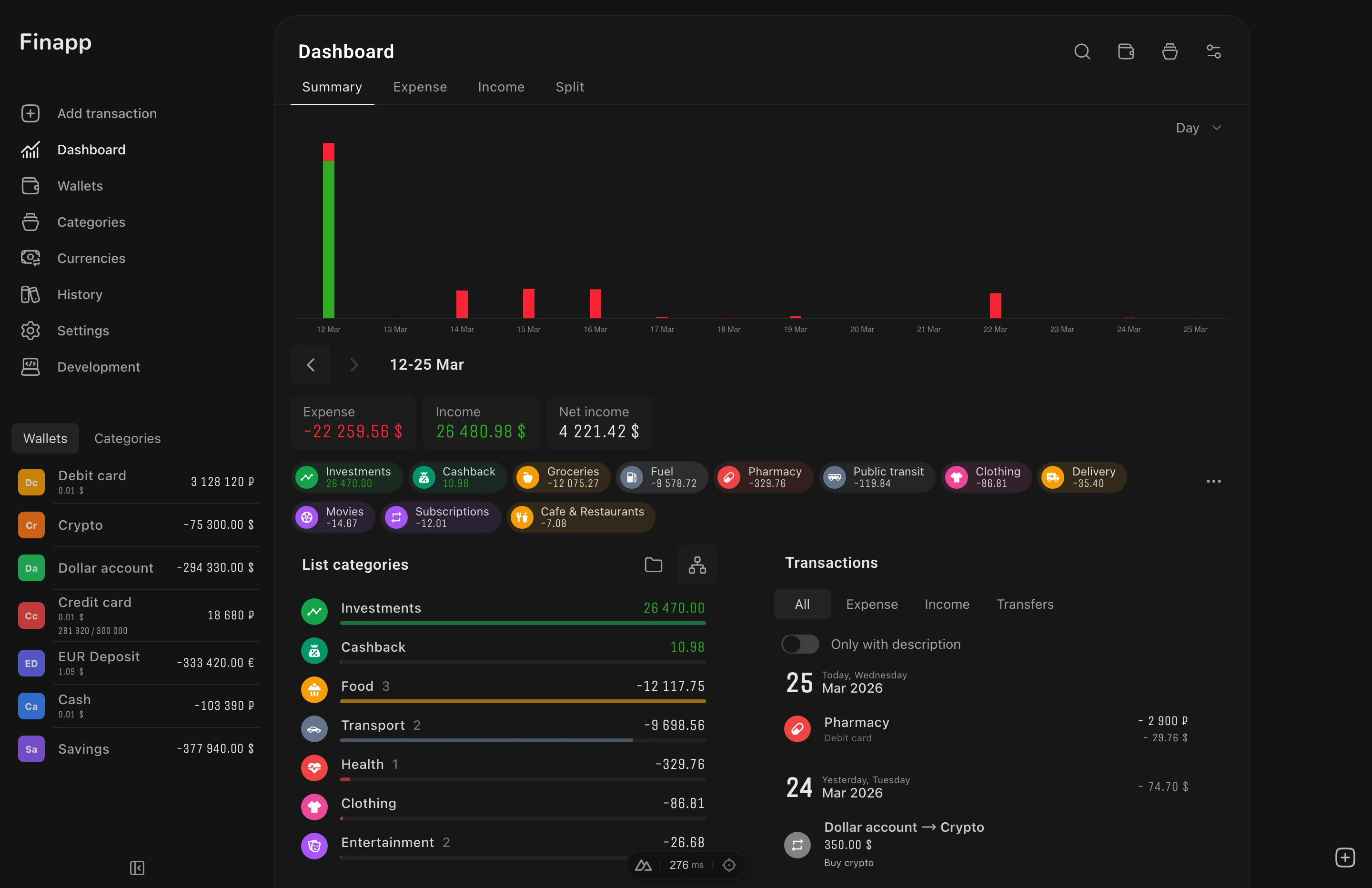1372x888 pixels.
Task: Switch to the Income dashboard tab
Action: click(x=501, y=87)
